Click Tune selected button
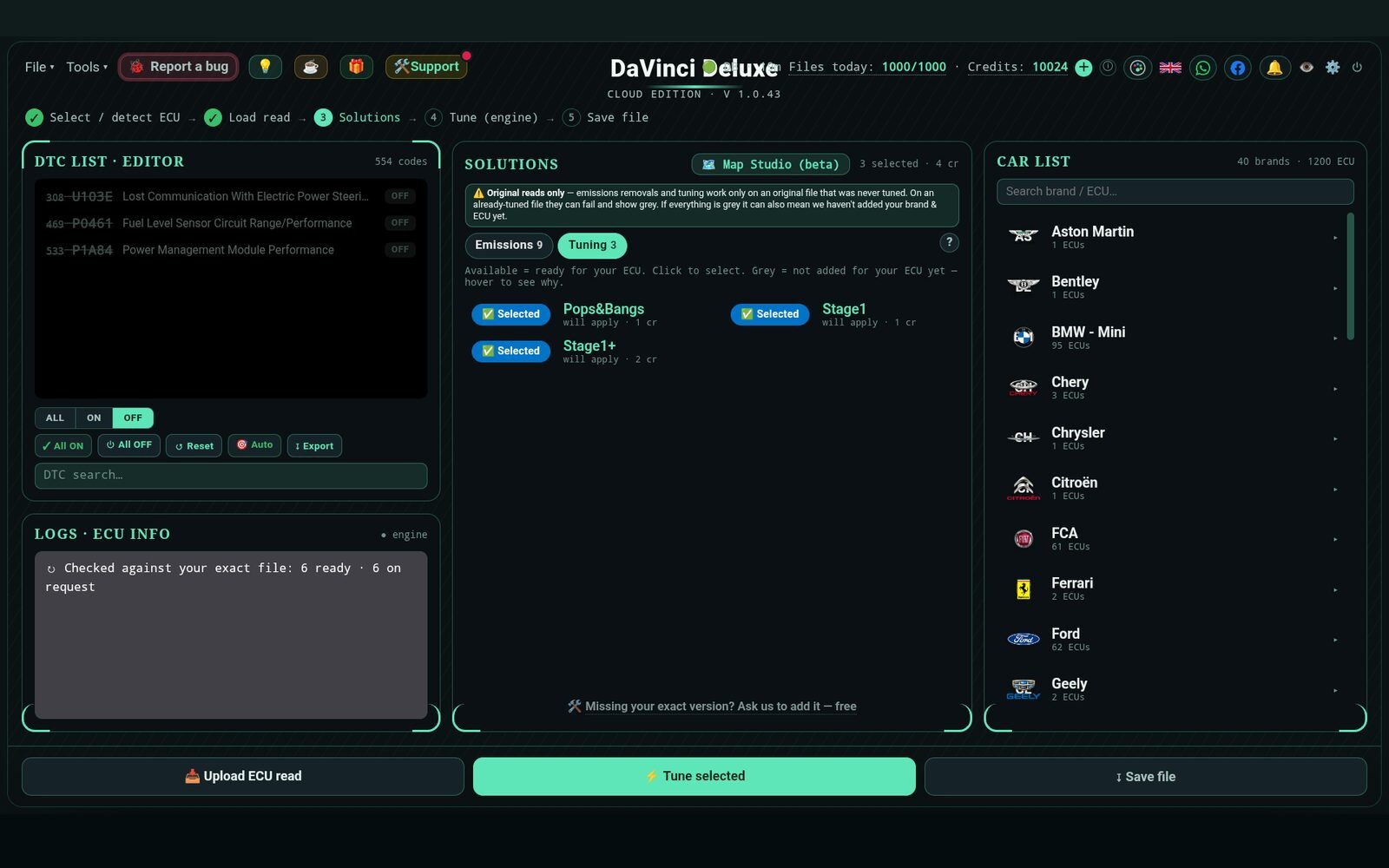1389x868 pixels. coord(694,776)
